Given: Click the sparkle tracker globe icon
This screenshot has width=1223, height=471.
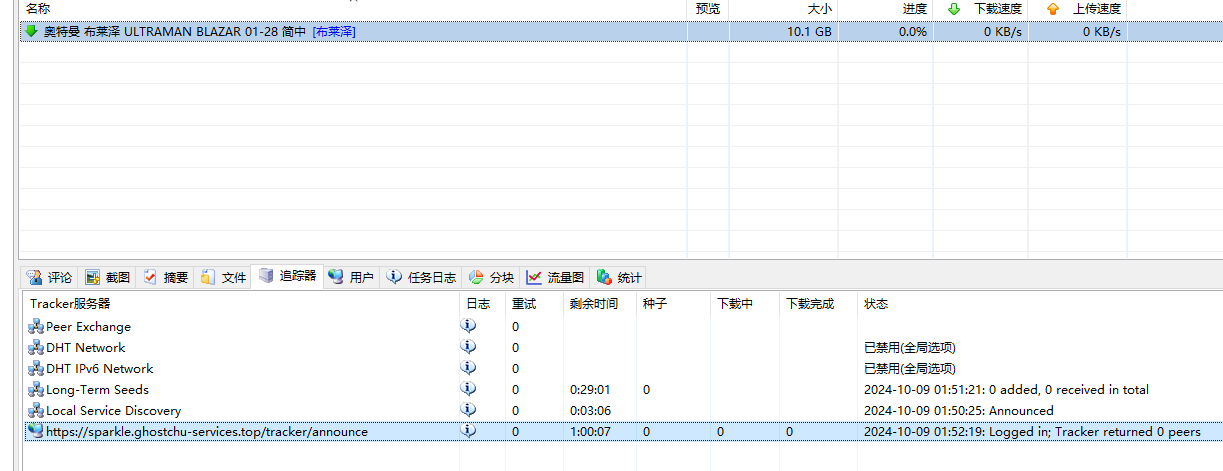Looking at the screenshot, I should coord(36,432).
